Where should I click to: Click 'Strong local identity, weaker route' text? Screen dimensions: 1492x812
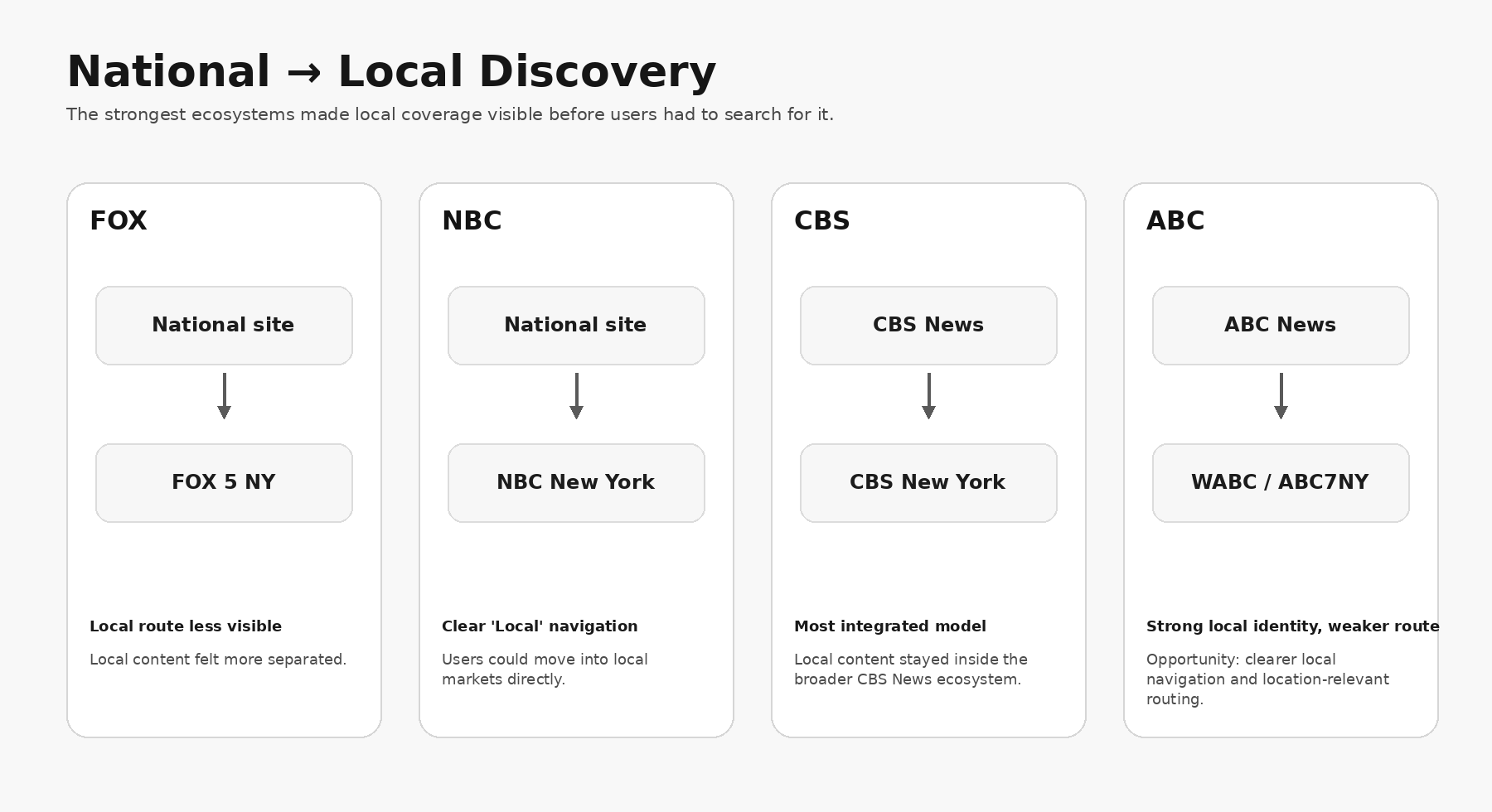point(1292,626)
